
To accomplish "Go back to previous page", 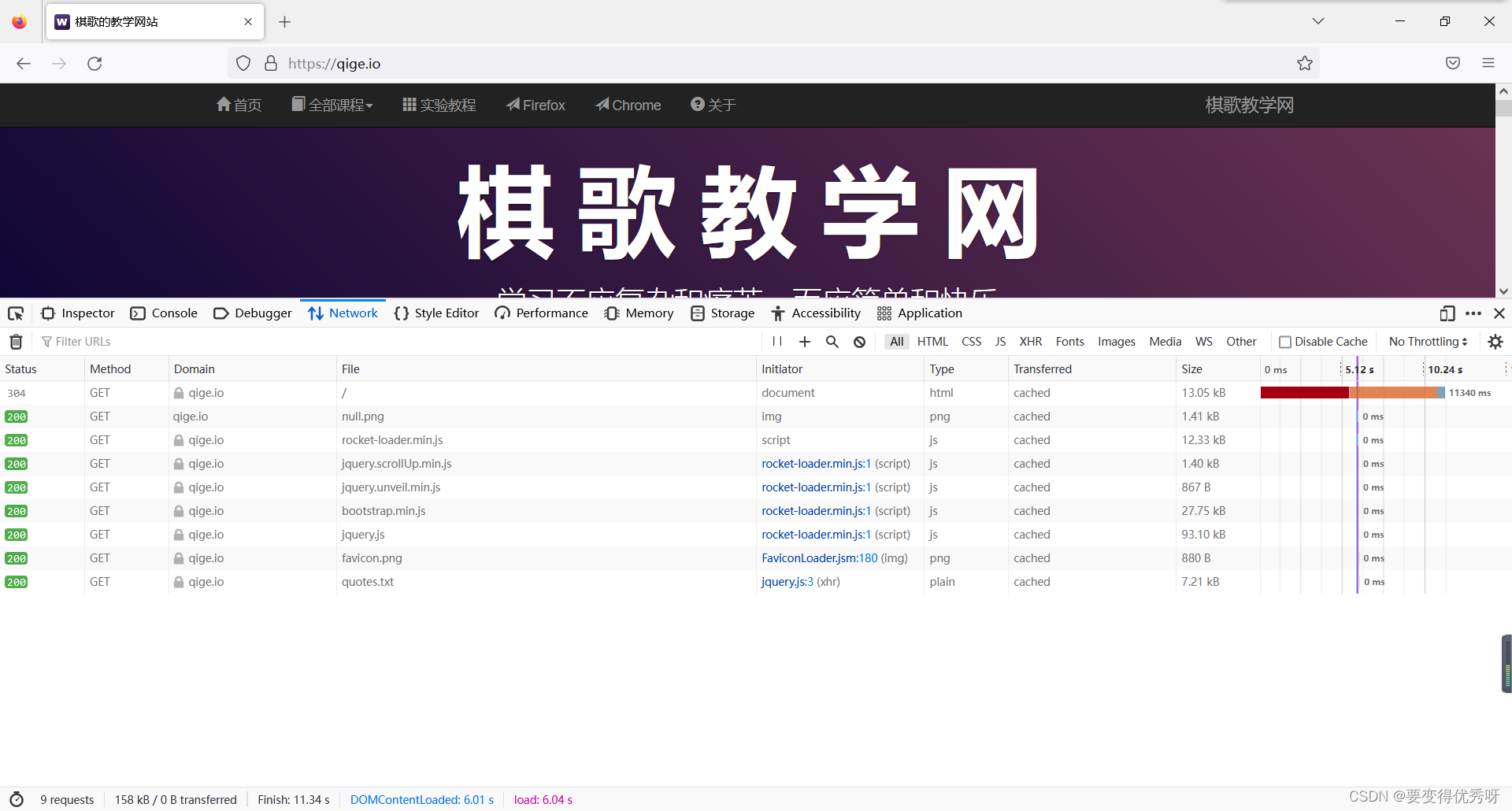I will pos(24,64).
